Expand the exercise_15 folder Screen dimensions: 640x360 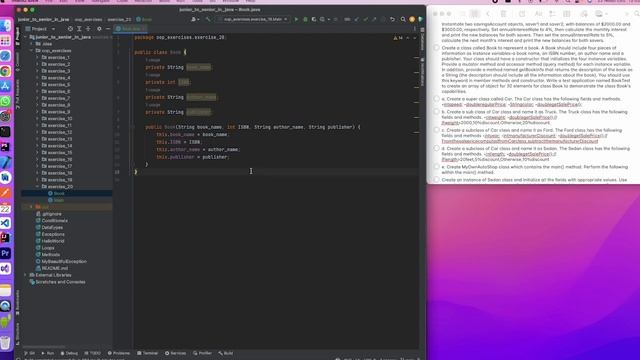tap(38, 153)
